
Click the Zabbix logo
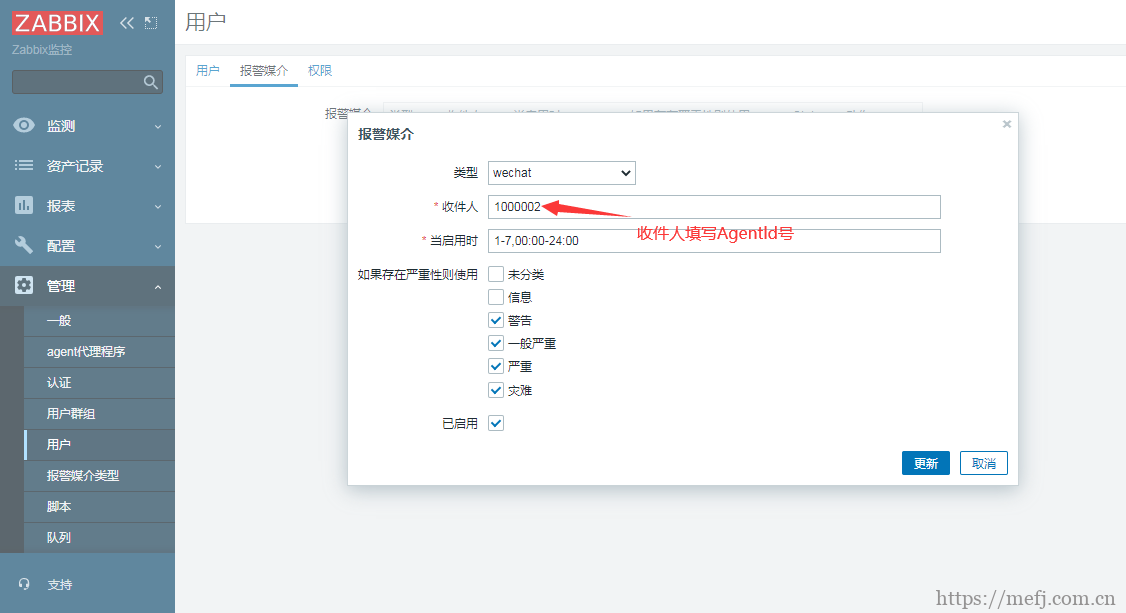click(57, 23)
